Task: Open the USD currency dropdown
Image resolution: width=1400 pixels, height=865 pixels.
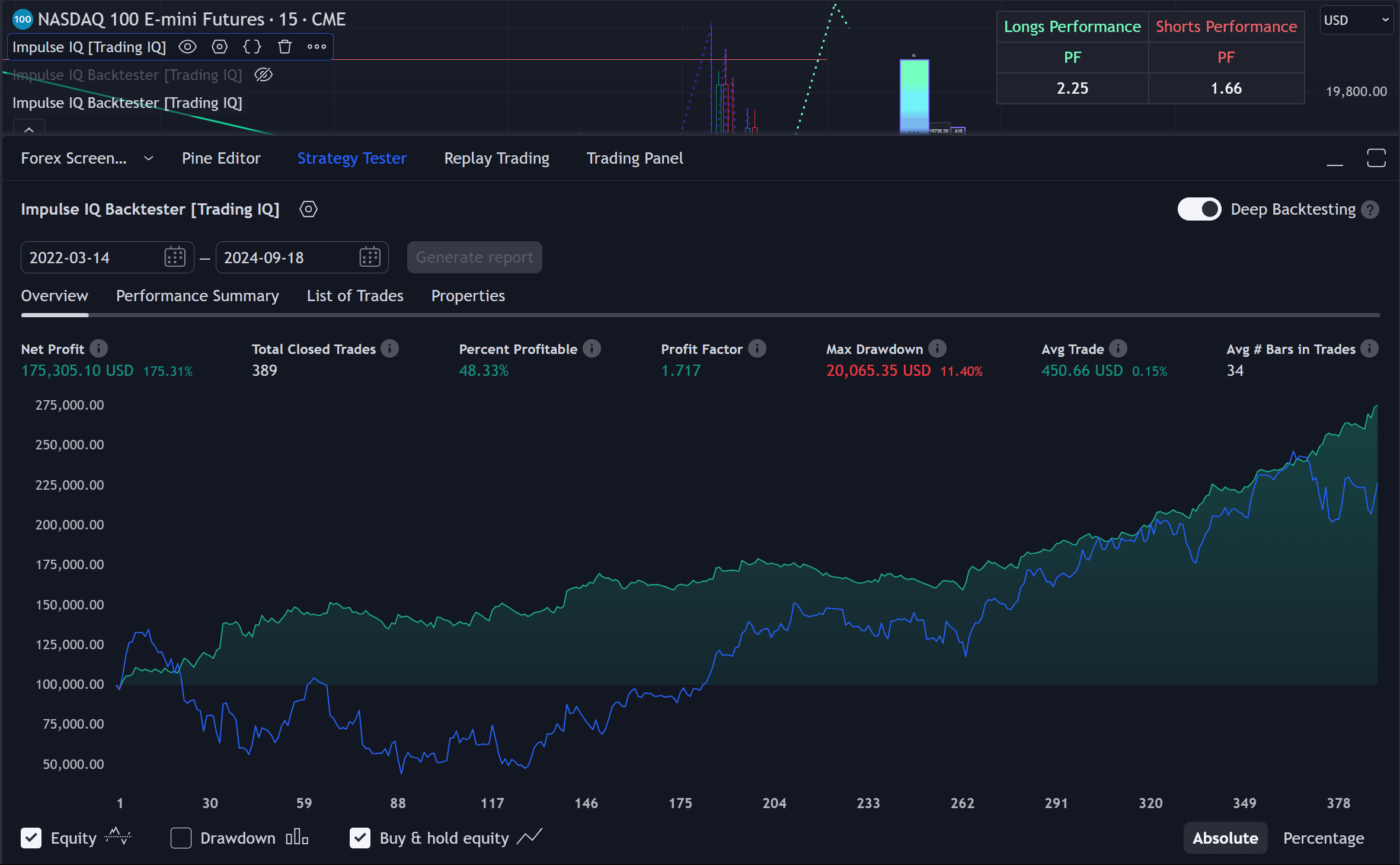Action: [1357, 20]
